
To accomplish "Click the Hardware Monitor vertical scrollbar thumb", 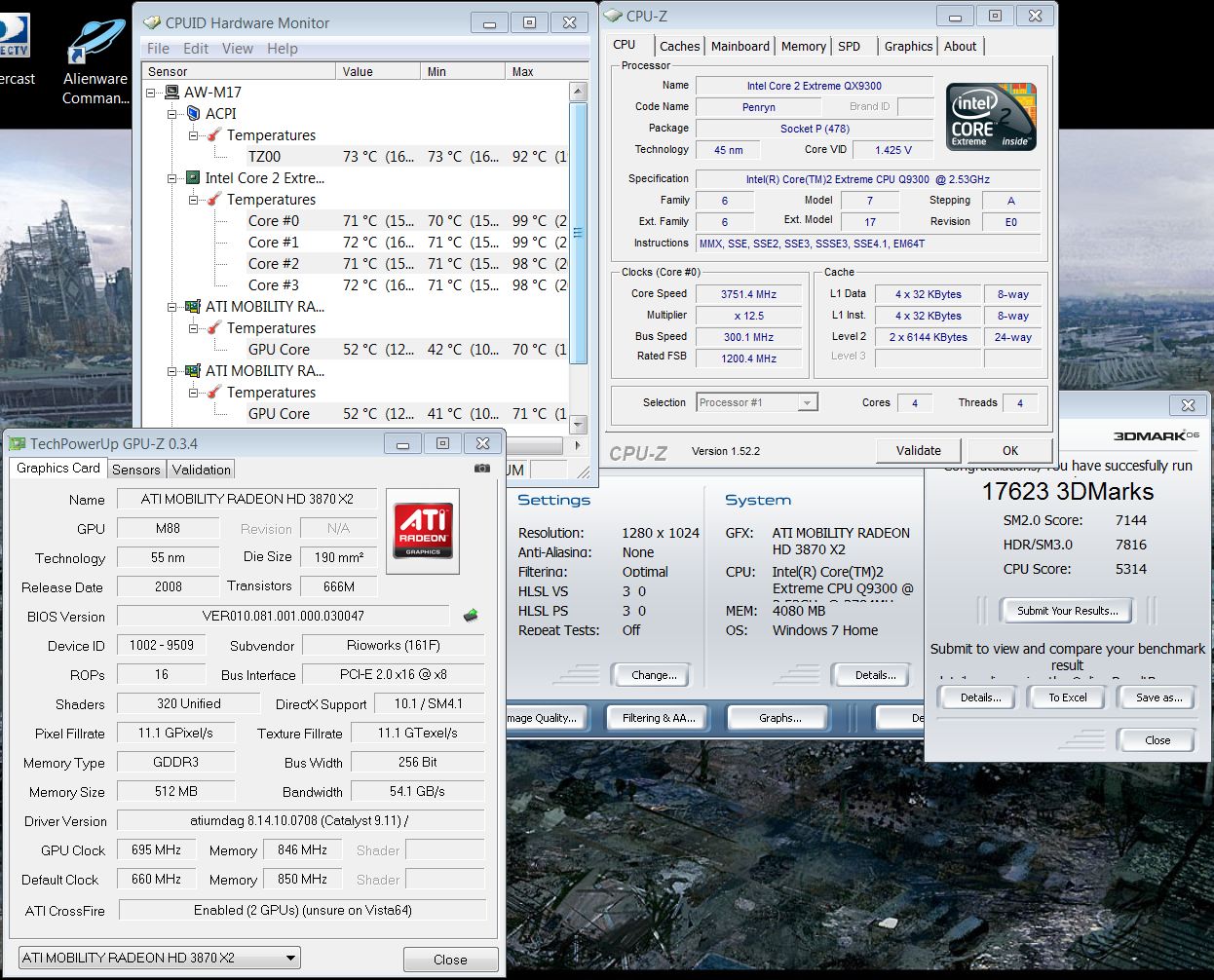I will click(578, 232).
